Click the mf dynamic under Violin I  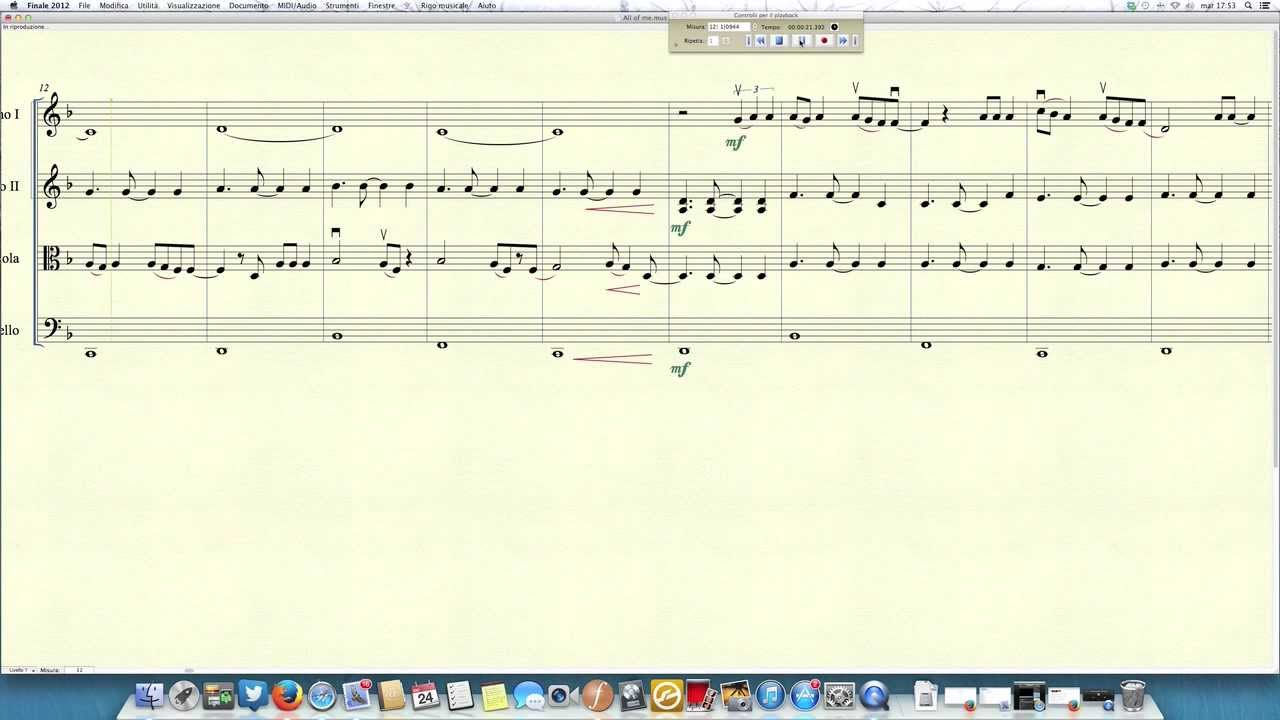point(735,143)
